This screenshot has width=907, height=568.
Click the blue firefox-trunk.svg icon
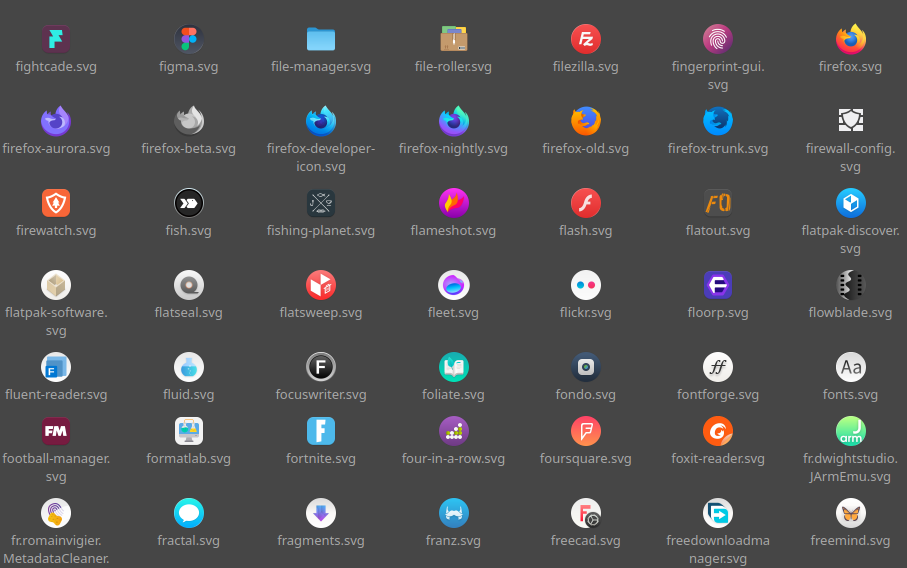pos(718,121)
